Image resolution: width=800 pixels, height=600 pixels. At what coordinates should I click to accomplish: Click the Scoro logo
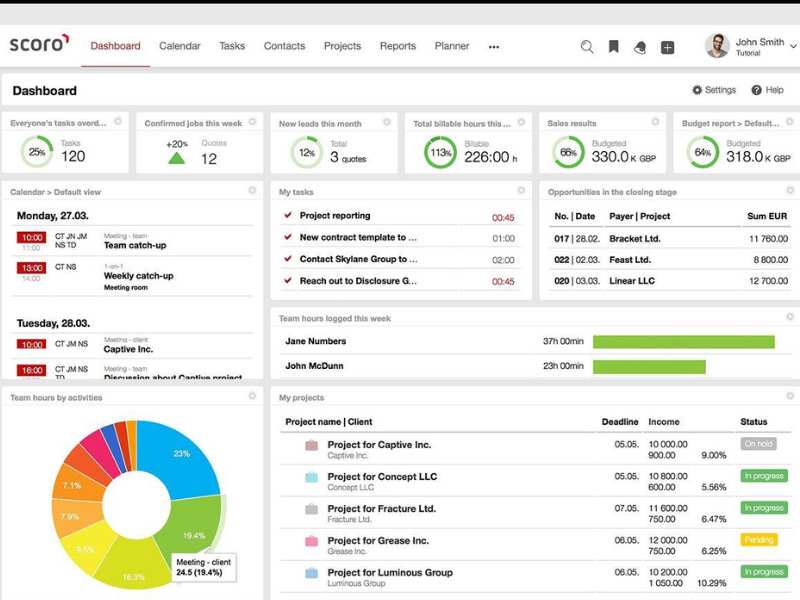[x=39, y=43]
